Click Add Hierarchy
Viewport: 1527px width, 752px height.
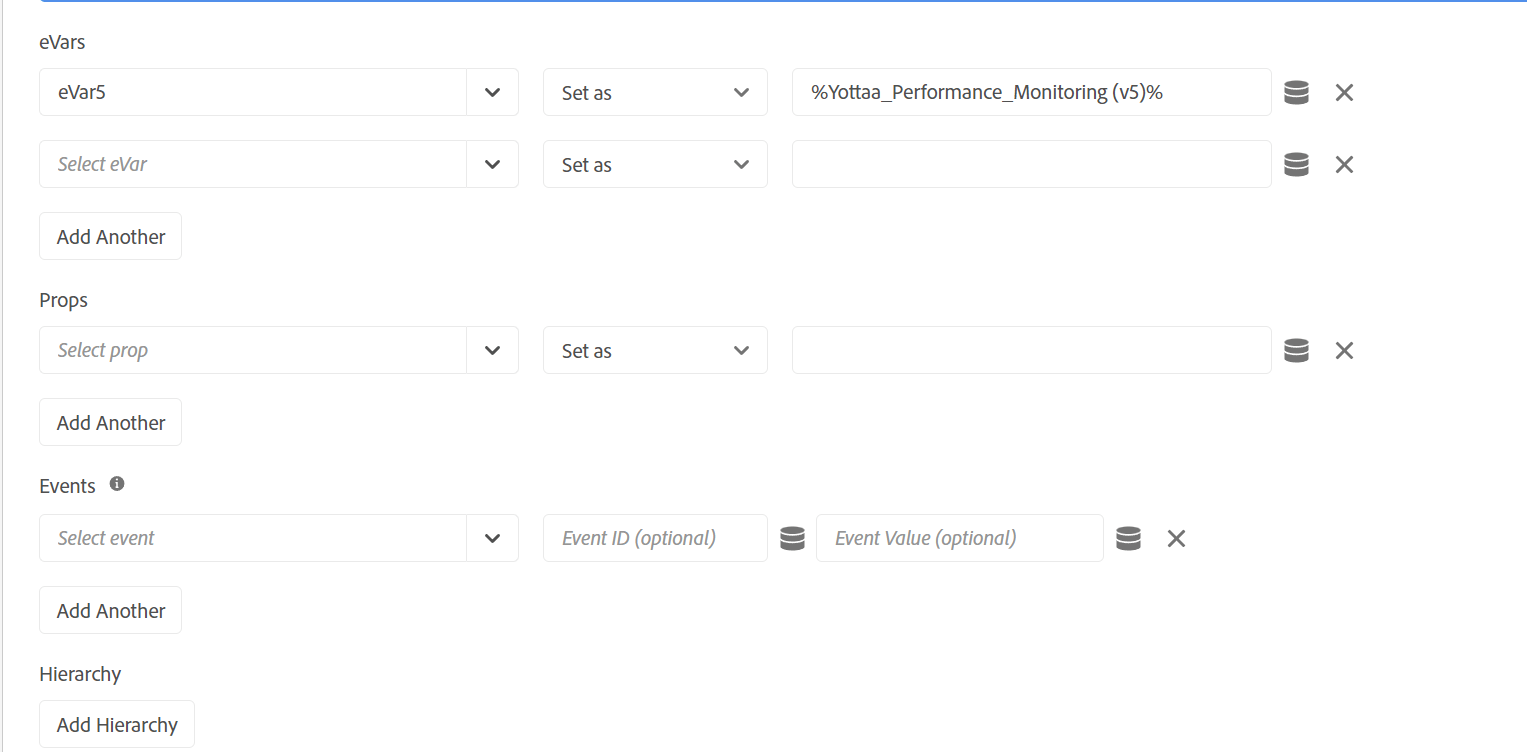tap(116, 724)
